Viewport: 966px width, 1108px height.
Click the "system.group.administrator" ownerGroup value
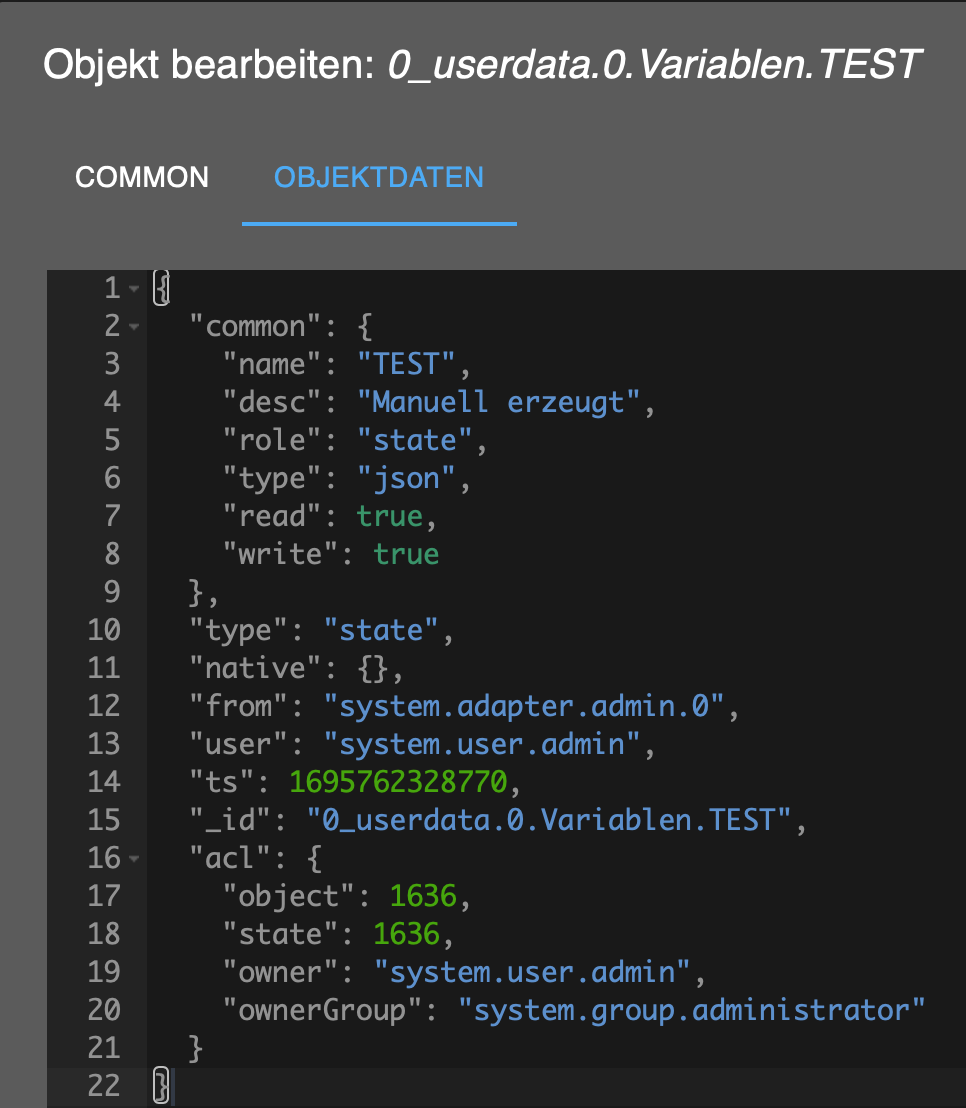pos(692,1010)
